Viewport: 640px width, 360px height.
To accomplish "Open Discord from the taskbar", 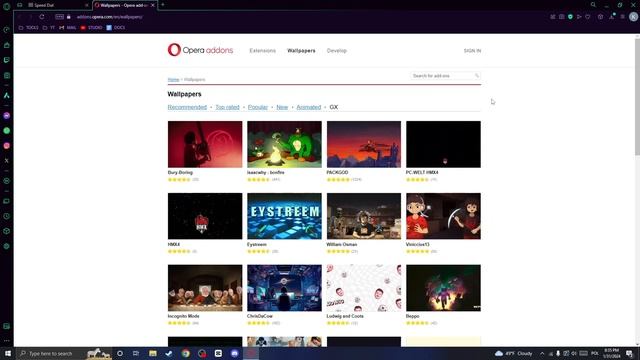I will pos(235,353).
